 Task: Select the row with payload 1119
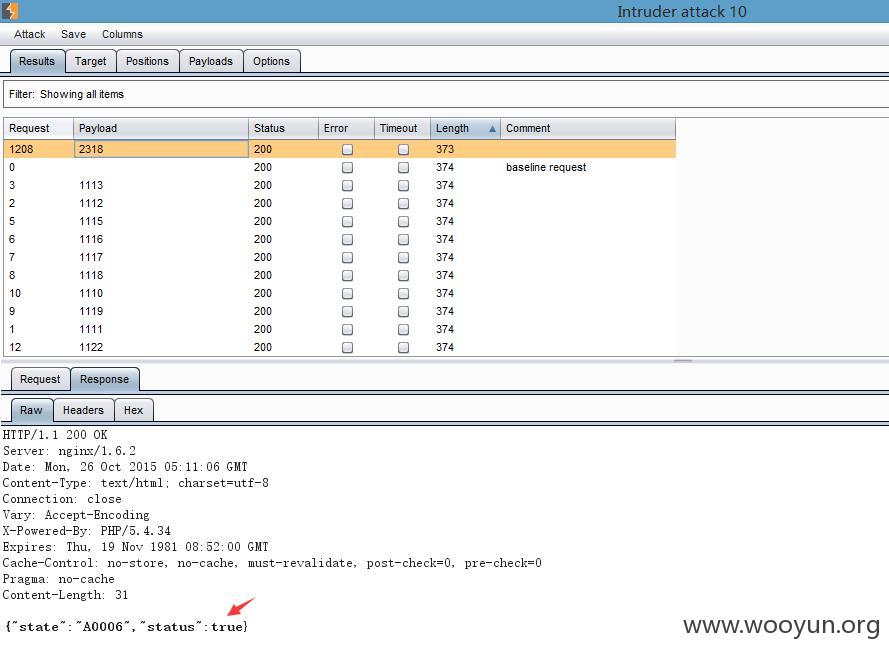tap(340, 311)
